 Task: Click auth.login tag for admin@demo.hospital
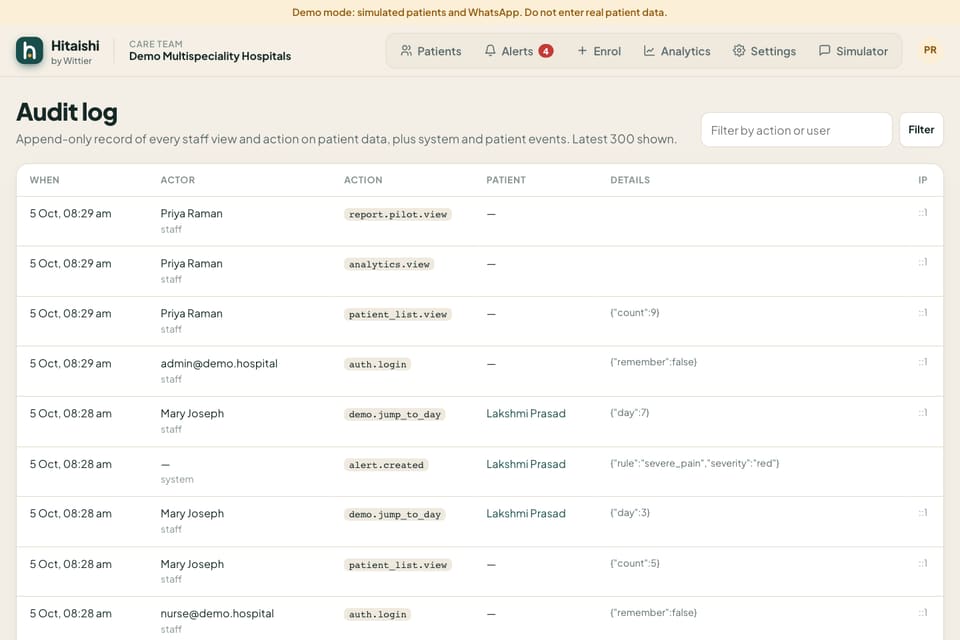tap(378, 364)
